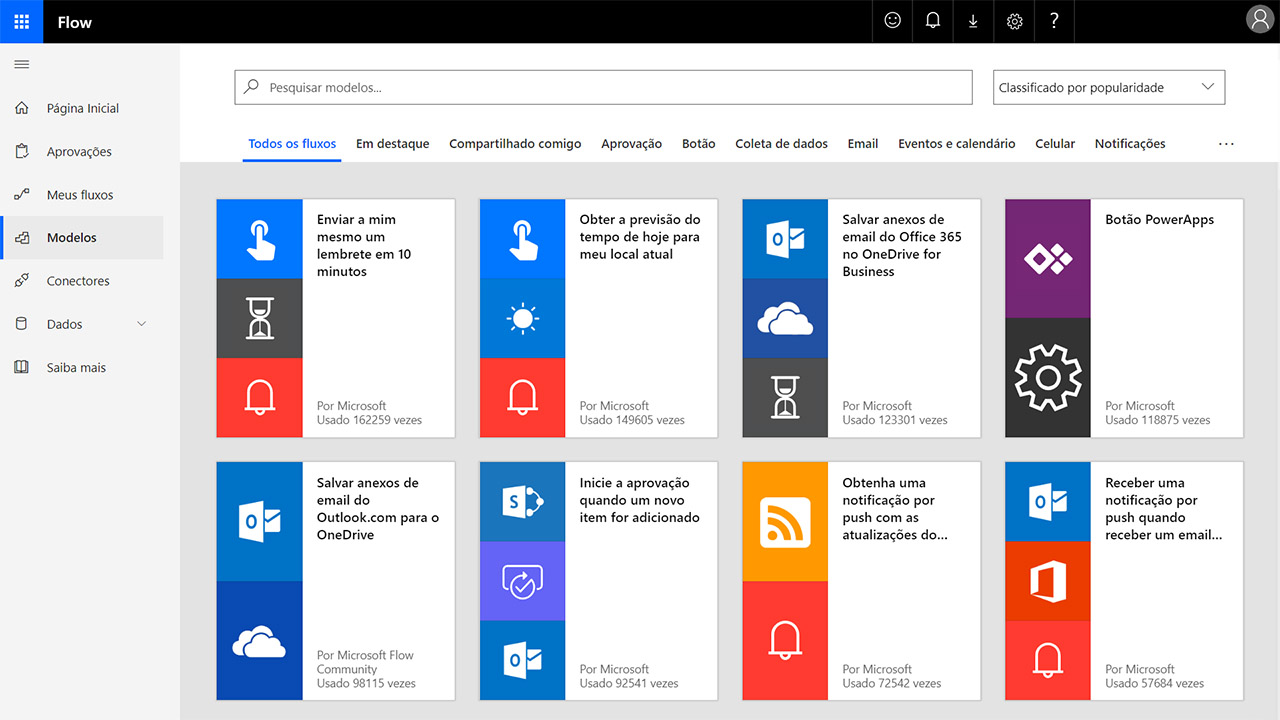Open Receber uma notificação por push template
This screenshot has height=720, width=1280.
1164,508
